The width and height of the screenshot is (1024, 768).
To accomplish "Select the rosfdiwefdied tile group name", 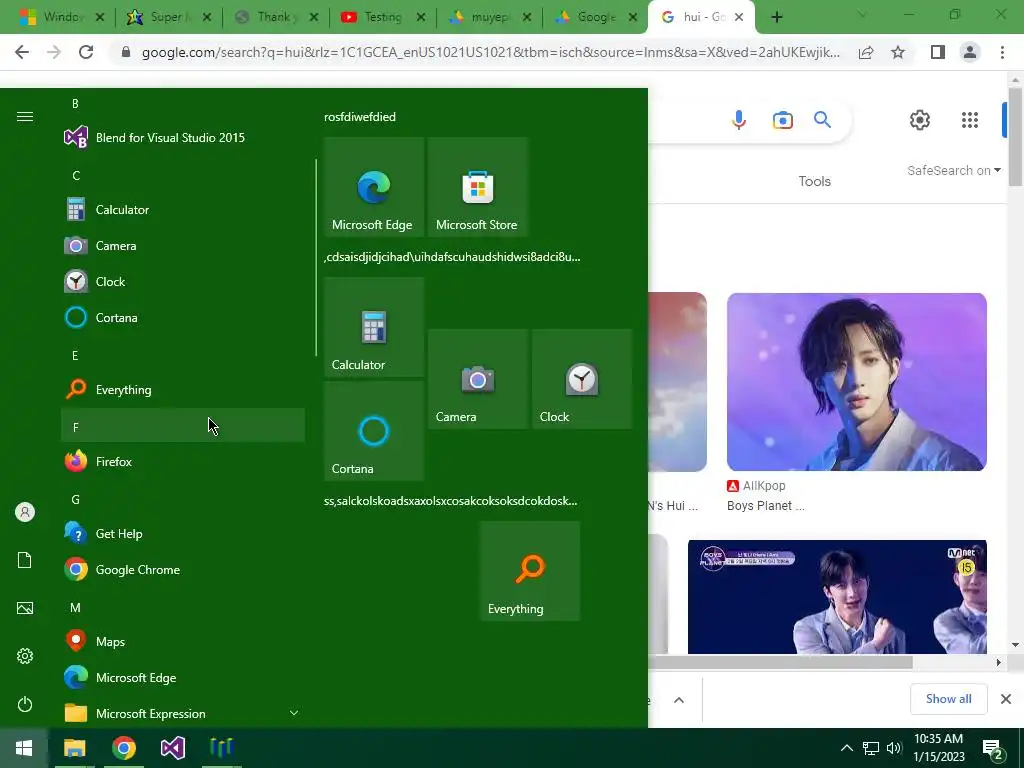I will coord(360,117).
